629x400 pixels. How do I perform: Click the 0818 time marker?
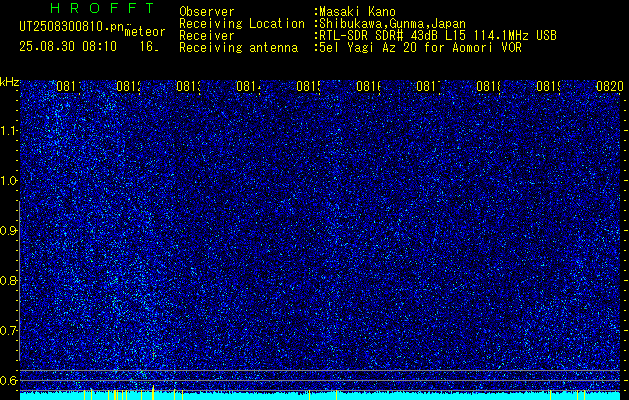click(489, 86)
